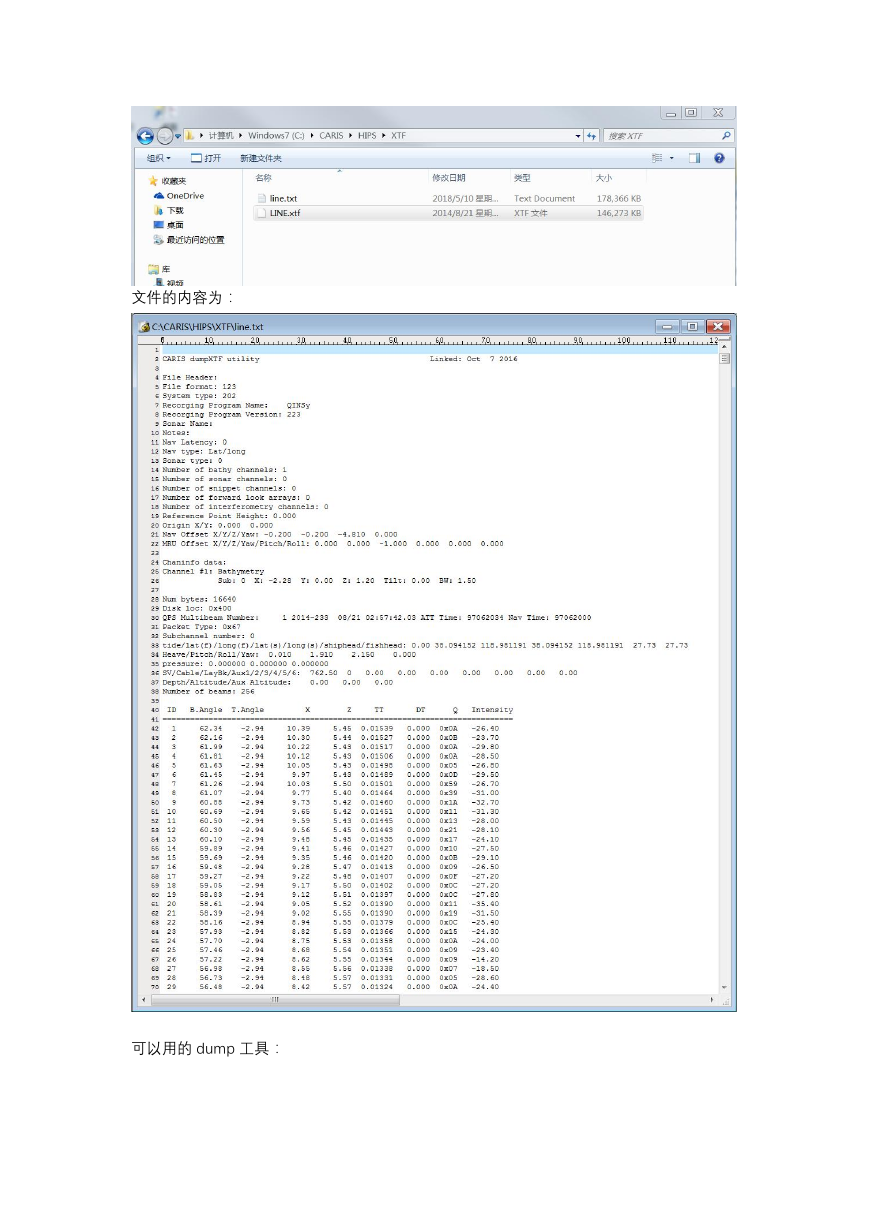Click the line.txt file icon

click(262, 199)
